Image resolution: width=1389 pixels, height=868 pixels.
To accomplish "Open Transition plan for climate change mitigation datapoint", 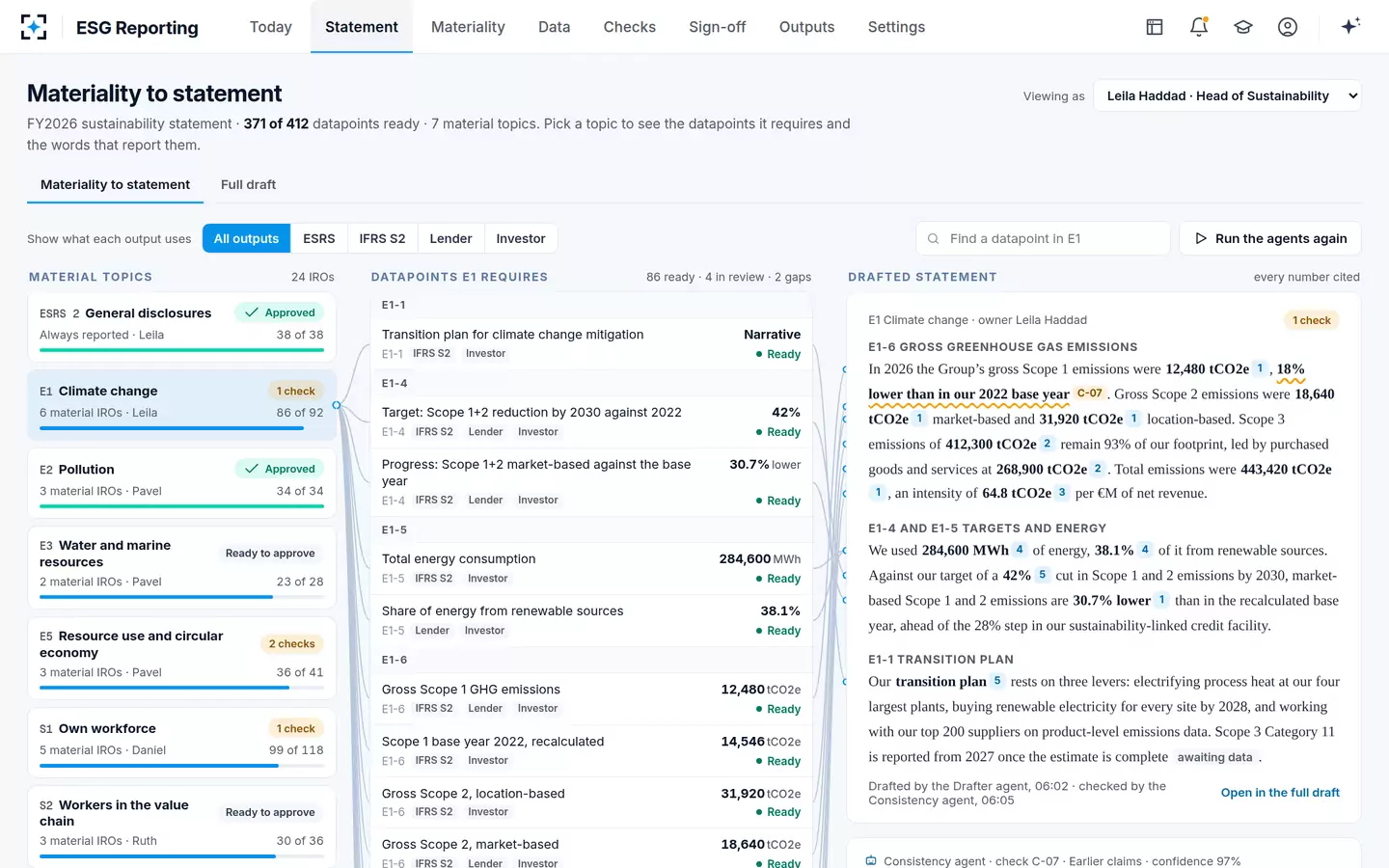I will pos(590,343).
